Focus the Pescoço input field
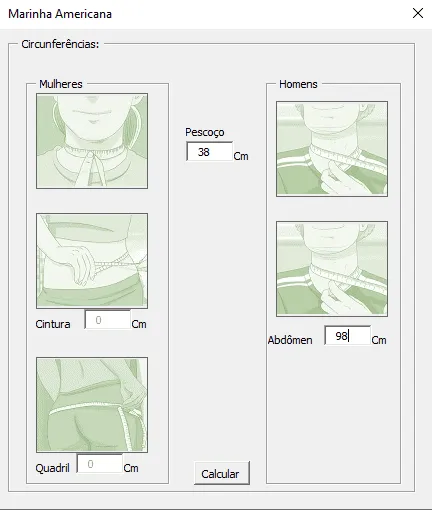Screen dimensions: 432x510 (x=210, y=151)
